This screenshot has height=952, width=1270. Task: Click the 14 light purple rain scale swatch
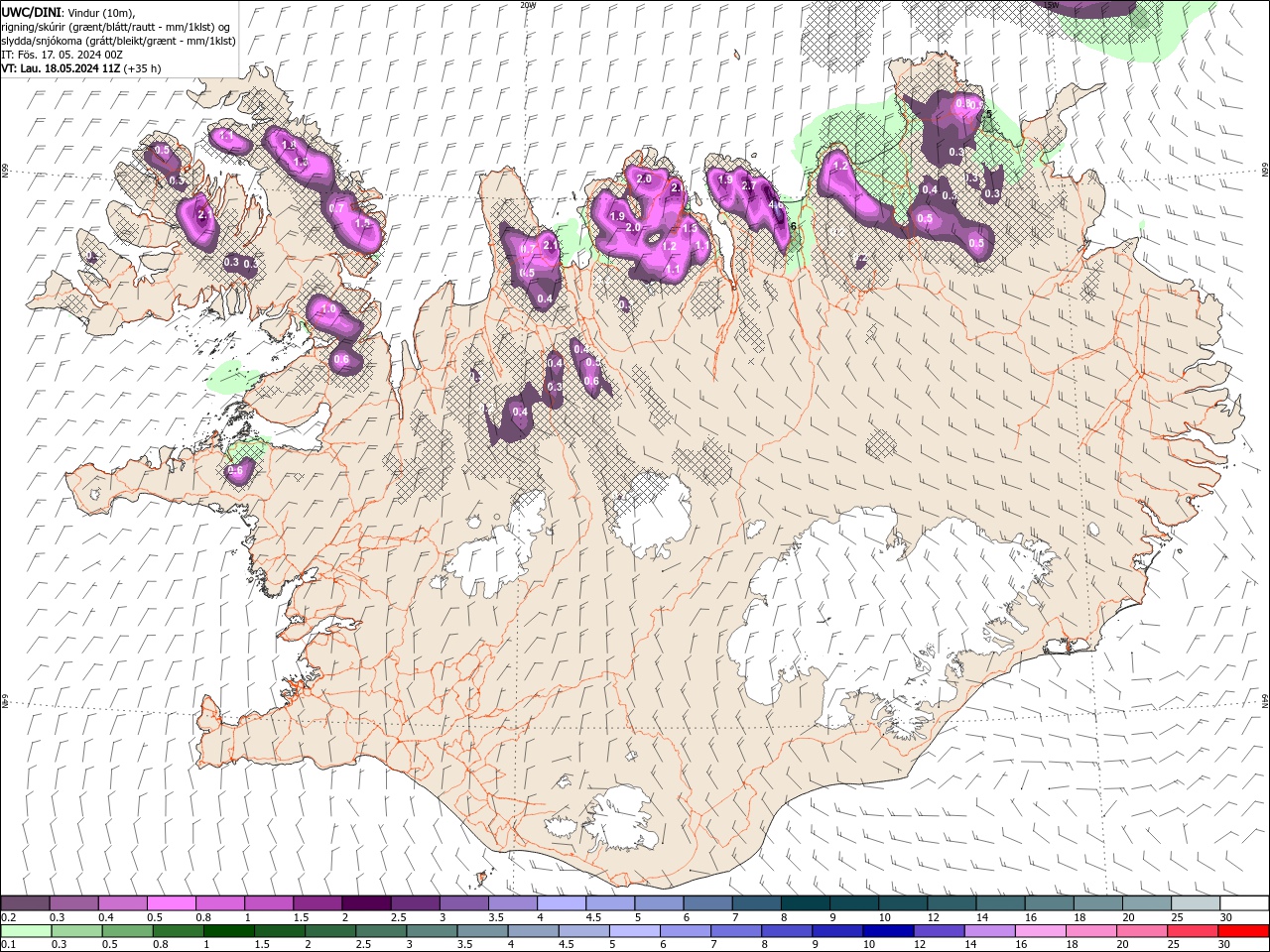pos(990,930)
